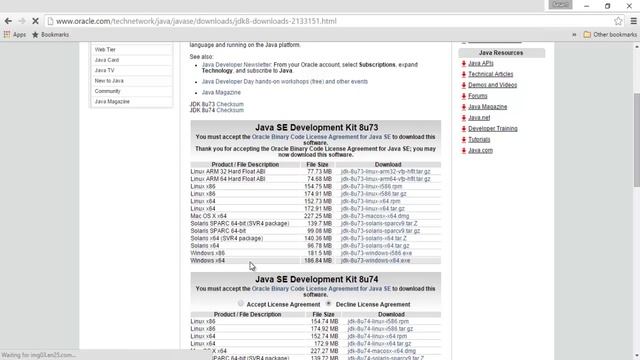The width and height of the screenshot is (640, 360).
Task: Open Forums resource link
Action: (478, 96)
